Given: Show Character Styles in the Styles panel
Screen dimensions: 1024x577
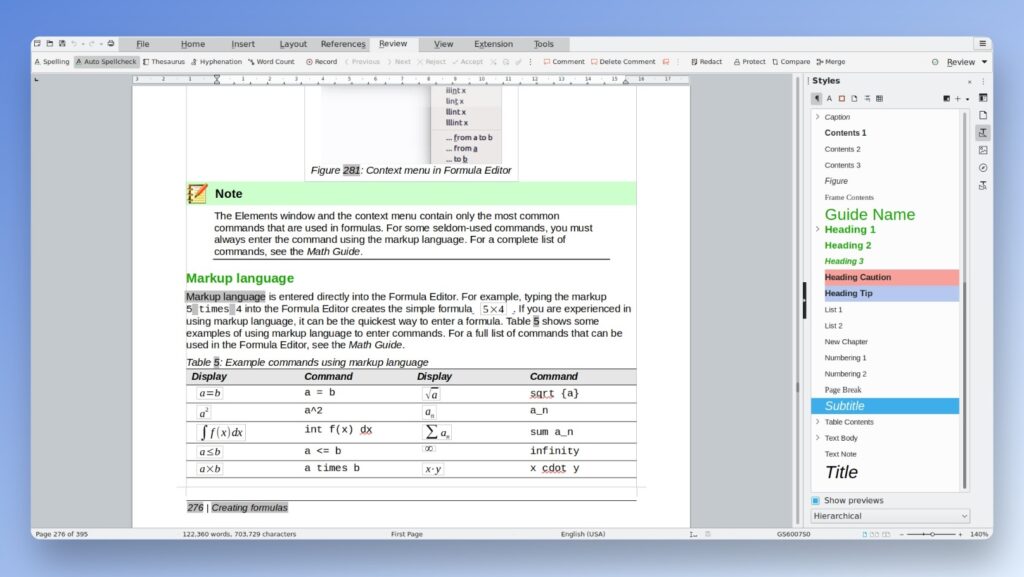Looking at the screenshot, I should point(829,99).
